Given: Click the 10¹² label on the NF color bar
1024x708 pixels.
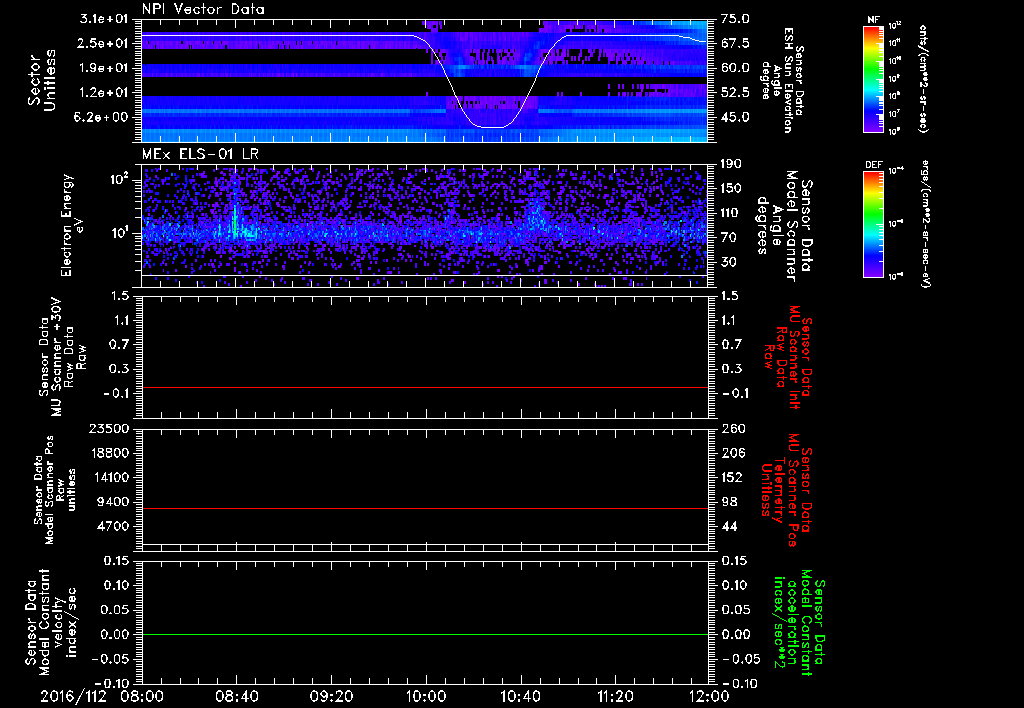Looking at the screenshot, I should click(x=895, y=26).
